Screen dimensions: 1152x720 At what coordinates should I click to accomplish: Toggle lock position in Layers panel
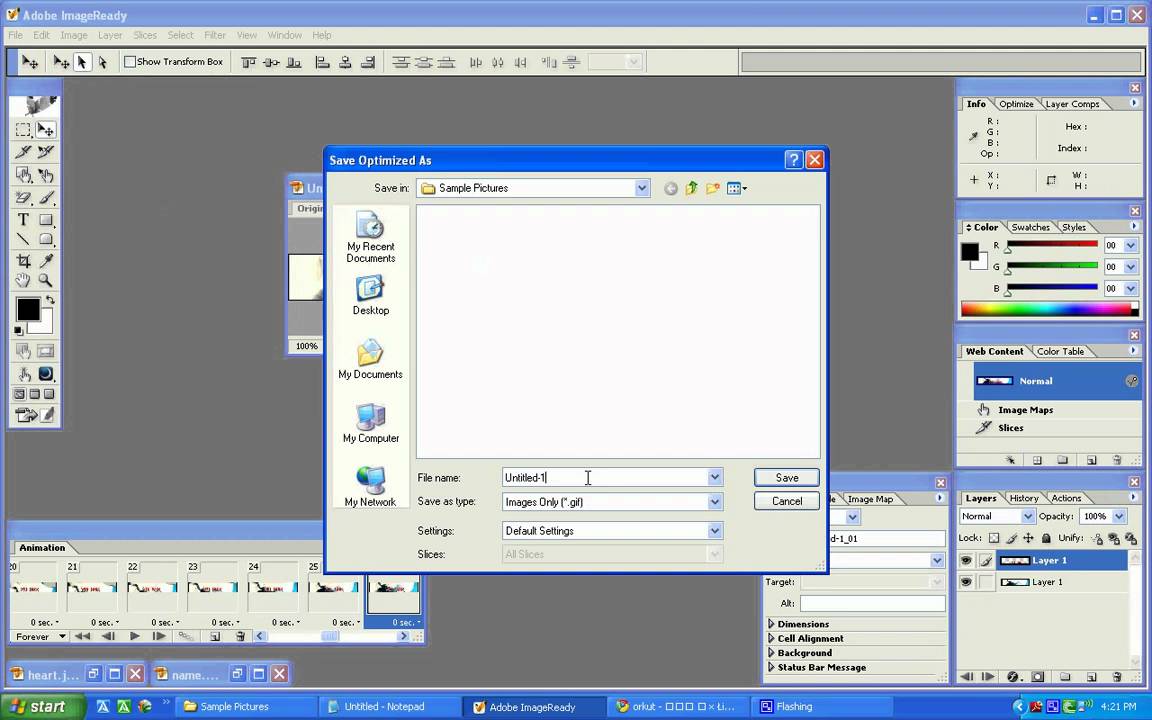point(1029,538)
